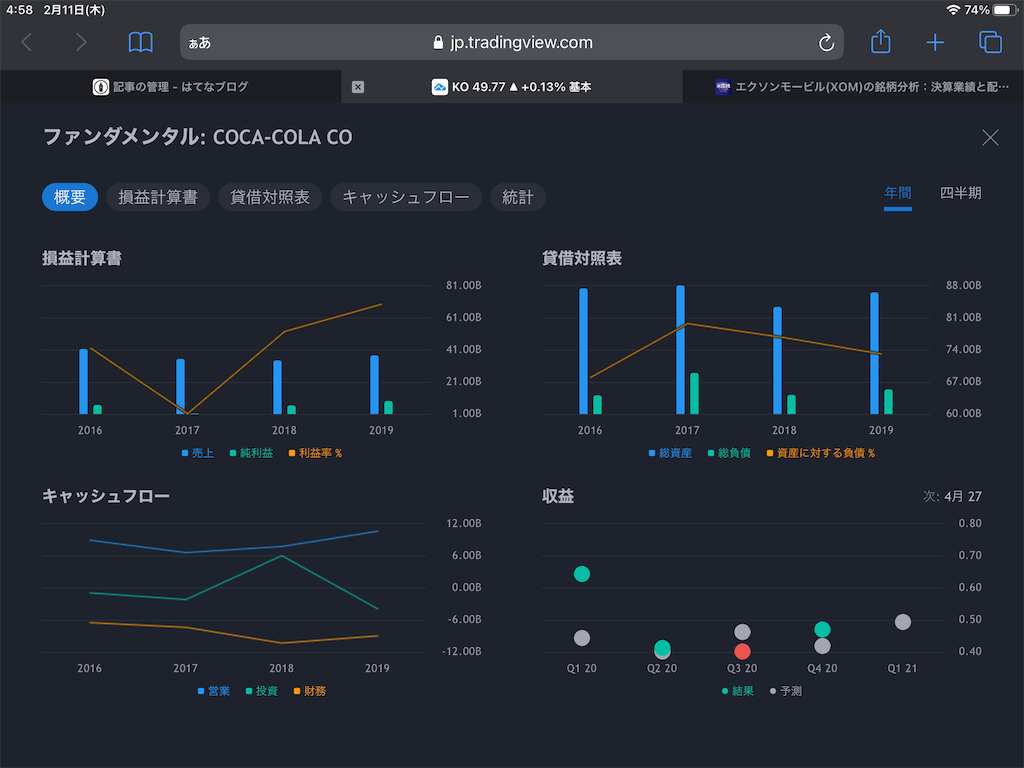The width and height of the screenshot is (1024, 768).
Task: Toggle the 総負債 legend item
Action: pyautogui.click(x=729, y=453)
